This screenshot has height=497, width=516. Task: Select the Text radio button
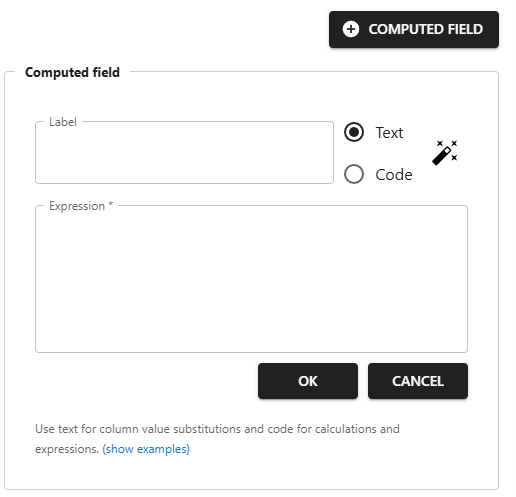coord(354,132)
